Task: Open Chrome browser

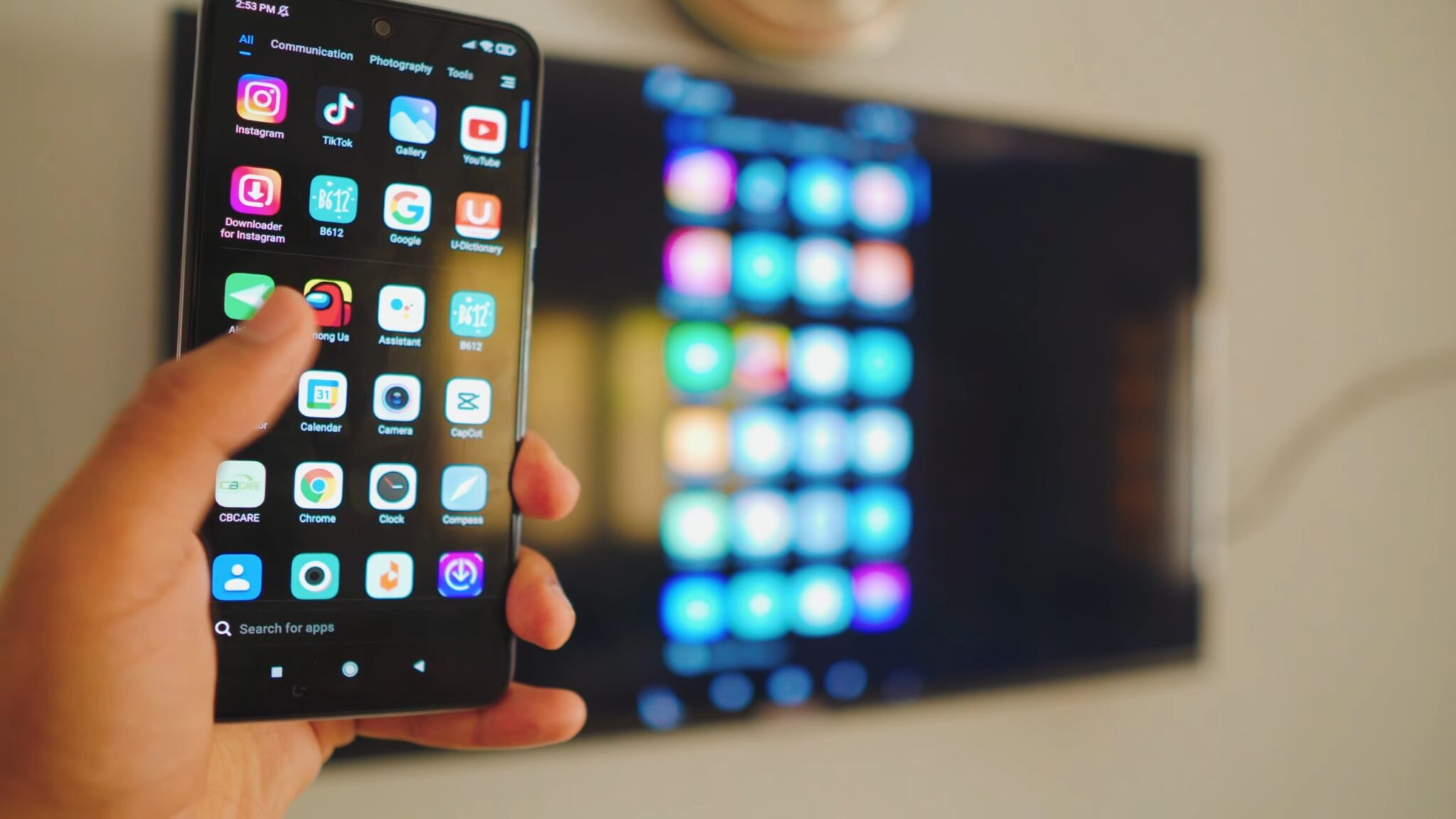Action: pyautogui.click(x=317, y=489)
